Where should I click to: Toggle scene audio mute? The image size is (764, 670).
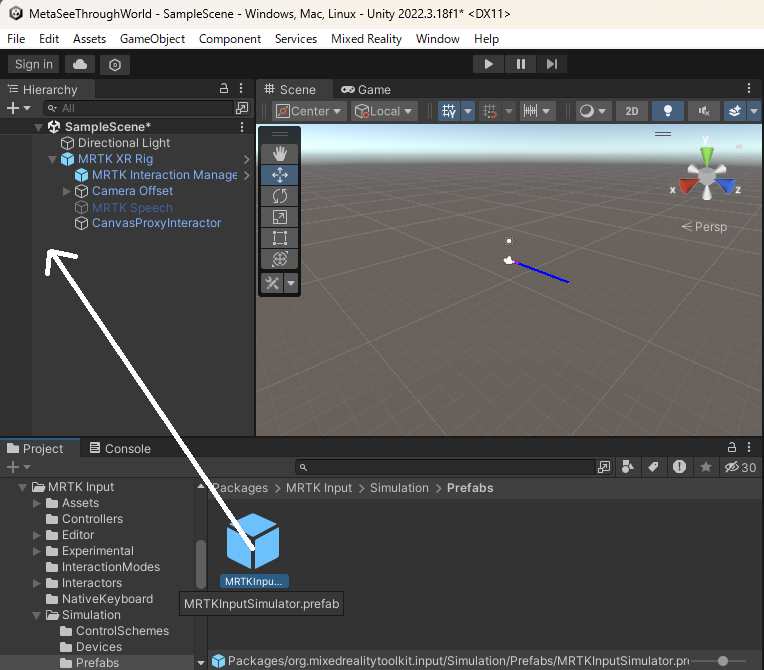704,111
